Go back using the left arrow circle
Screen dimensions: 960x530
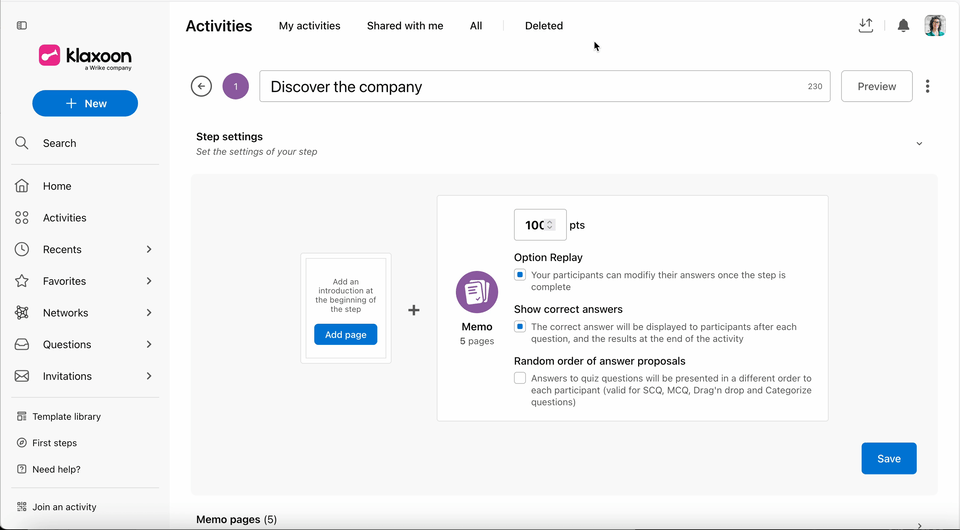tap(201, 86)
